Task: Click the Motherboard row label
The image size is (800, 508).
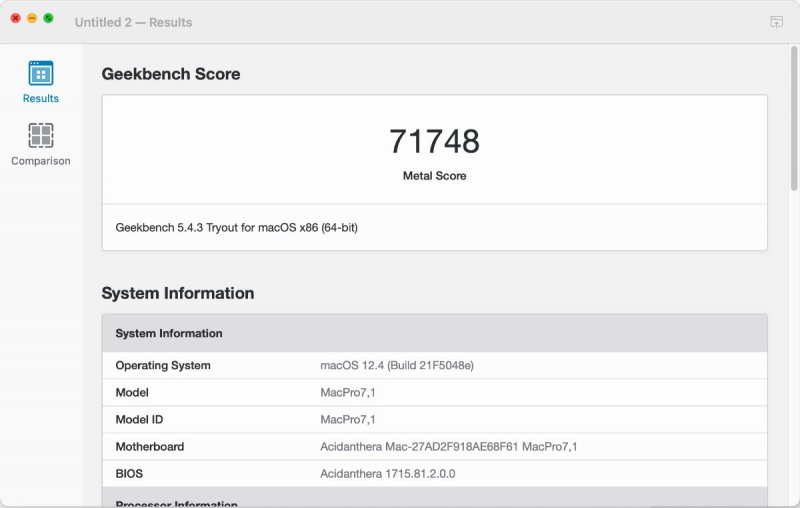Action: click(x=150, y=447)
